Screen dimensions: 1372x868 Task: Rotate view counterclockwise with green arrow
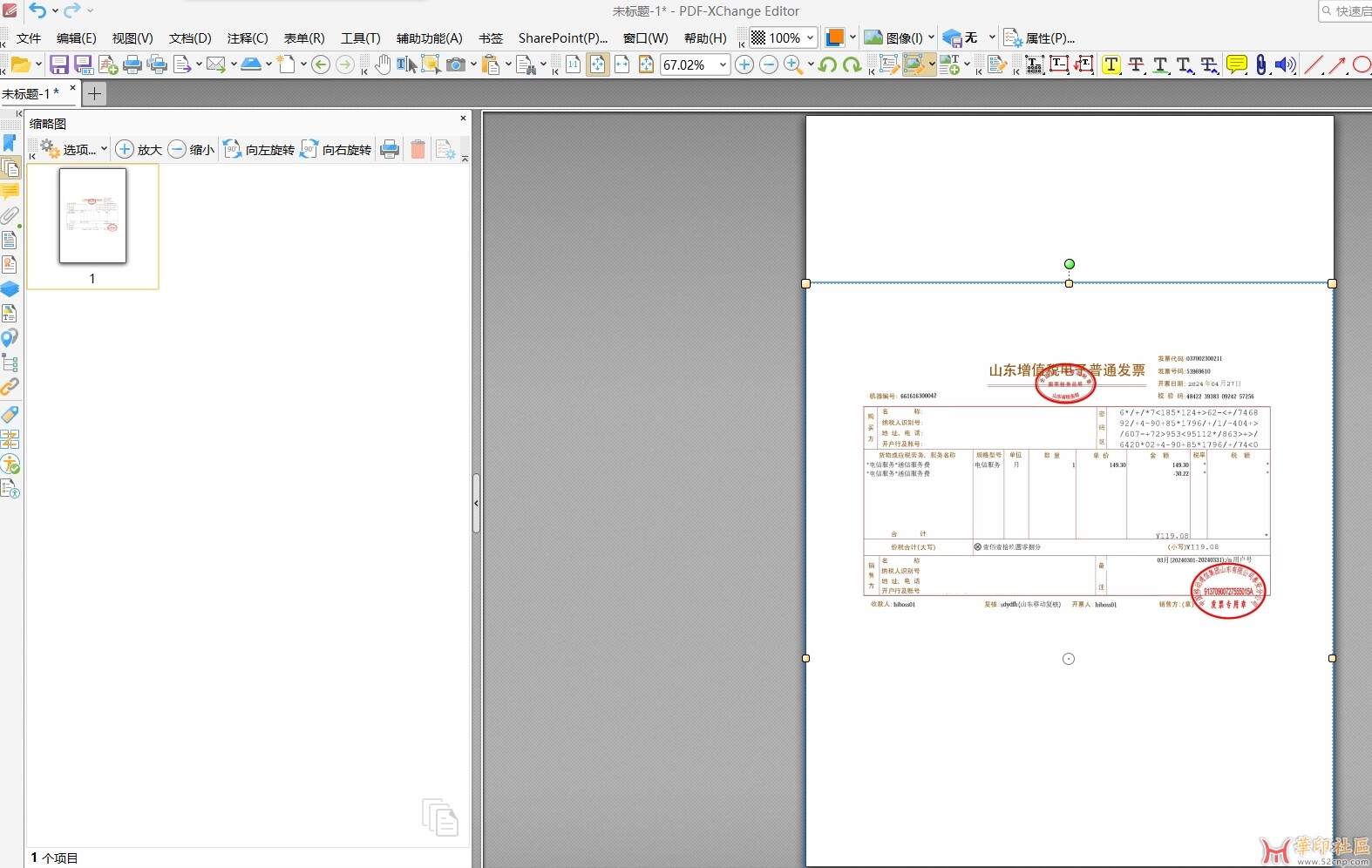click(x=828, y=64)
